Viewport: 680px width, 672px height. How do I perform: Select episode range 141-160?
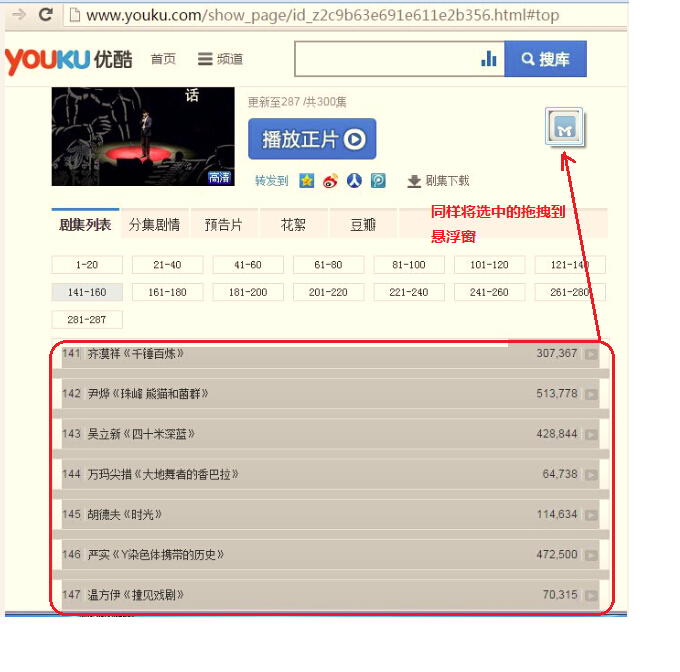click(87, 292)
